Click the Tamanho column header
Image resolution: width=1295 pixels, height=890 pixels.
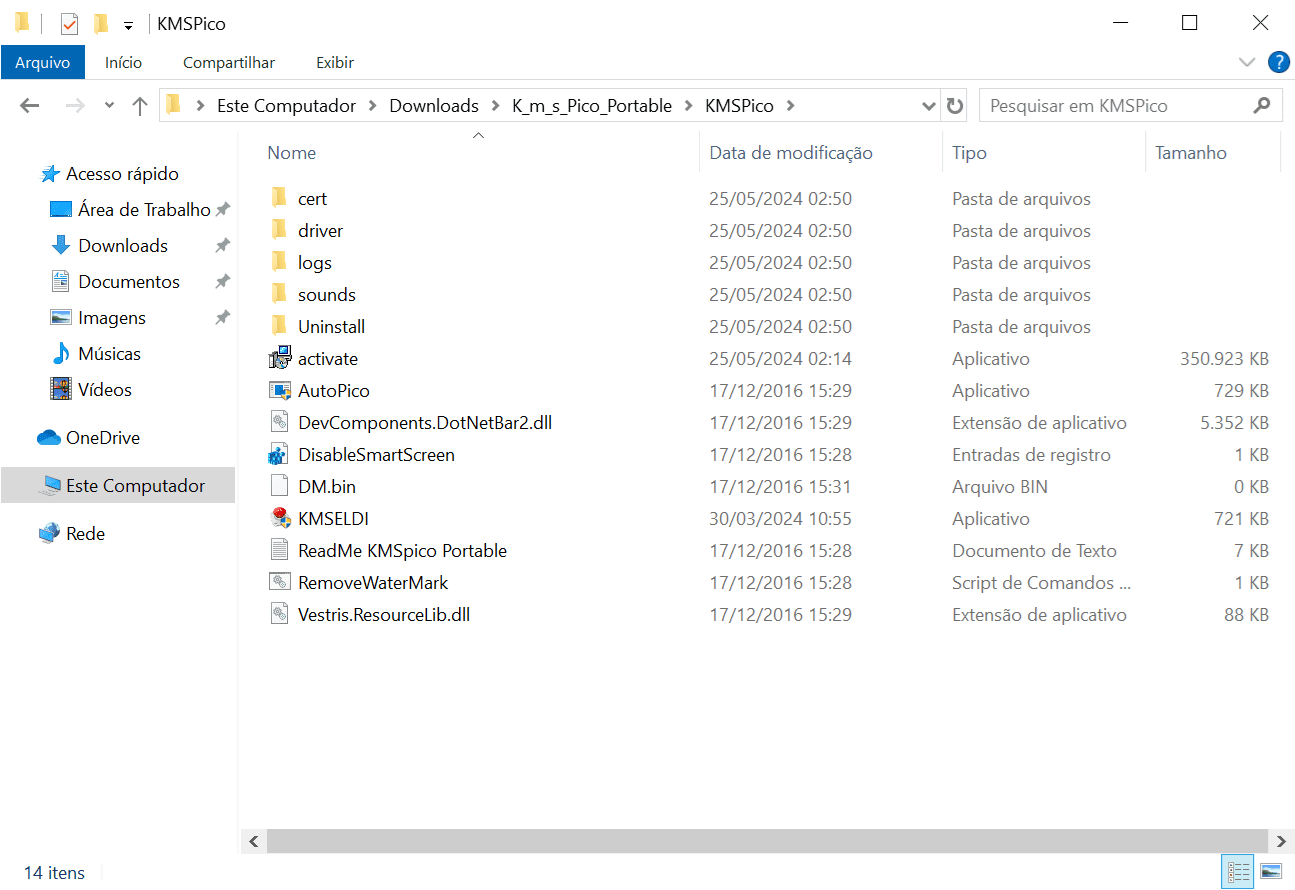pyautogui.click(x=1190, y=153)
